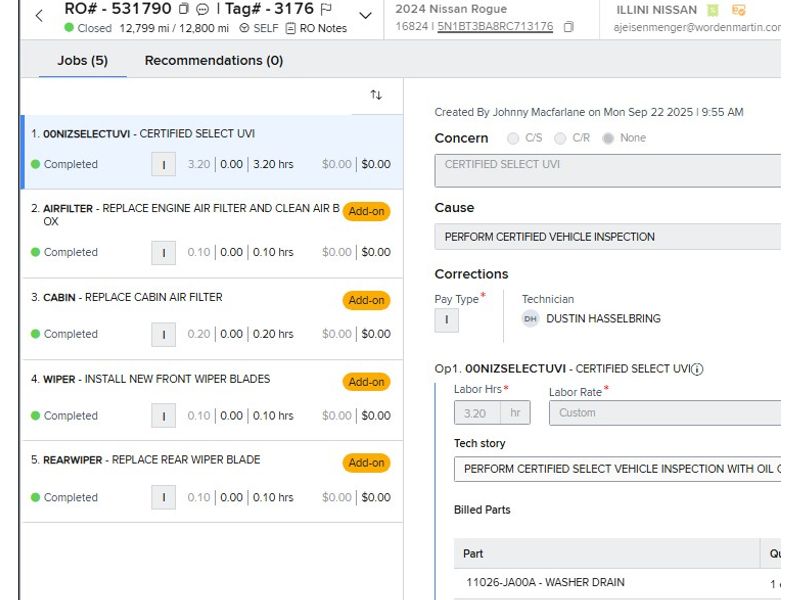800x600 pixels.
Task: Select the C/R concern radio button
Action: pyautogui.click(x=560, y=138)
